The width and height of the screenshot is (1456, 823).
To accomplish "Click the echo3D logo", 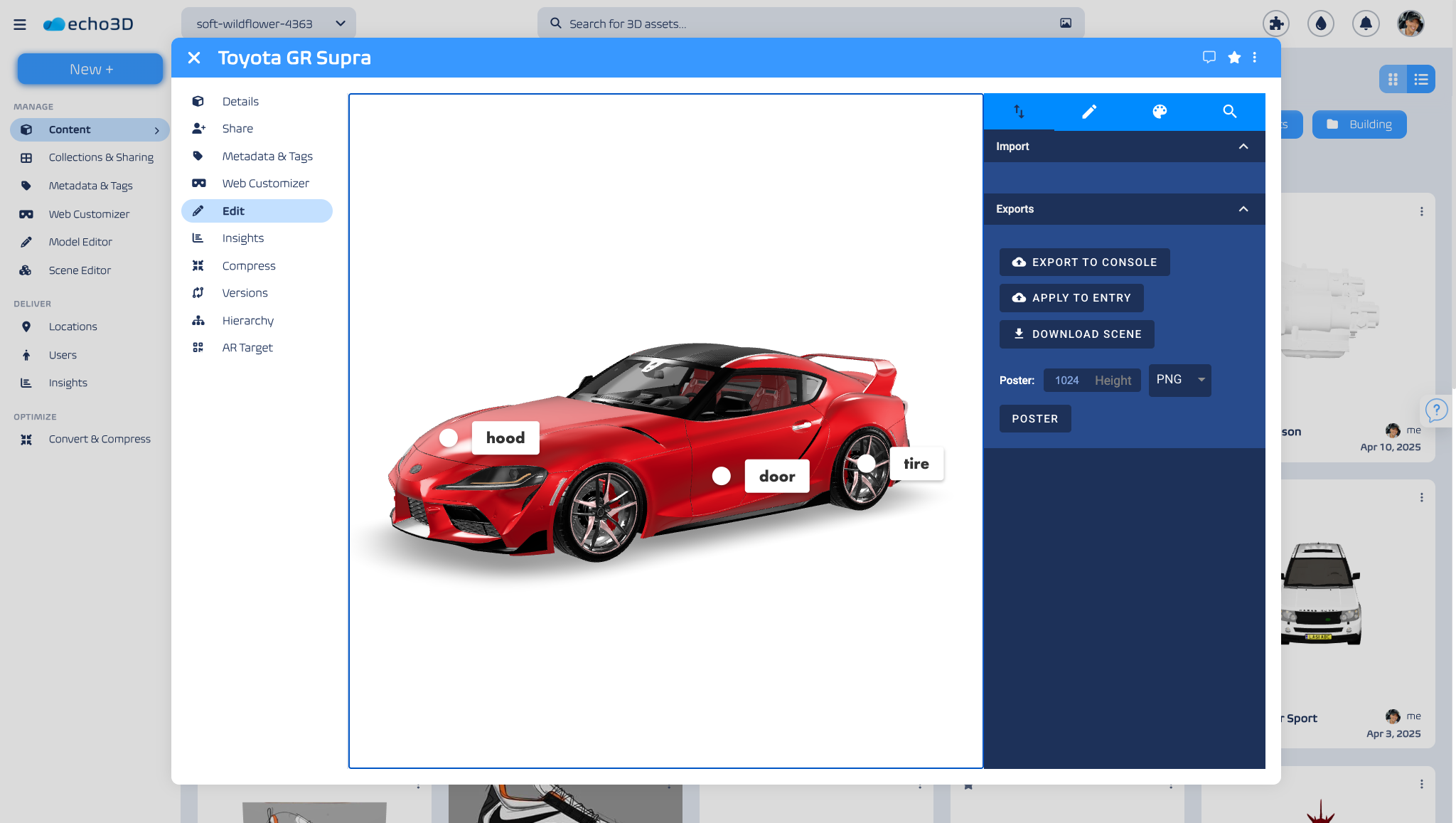I will click(88, 24).
